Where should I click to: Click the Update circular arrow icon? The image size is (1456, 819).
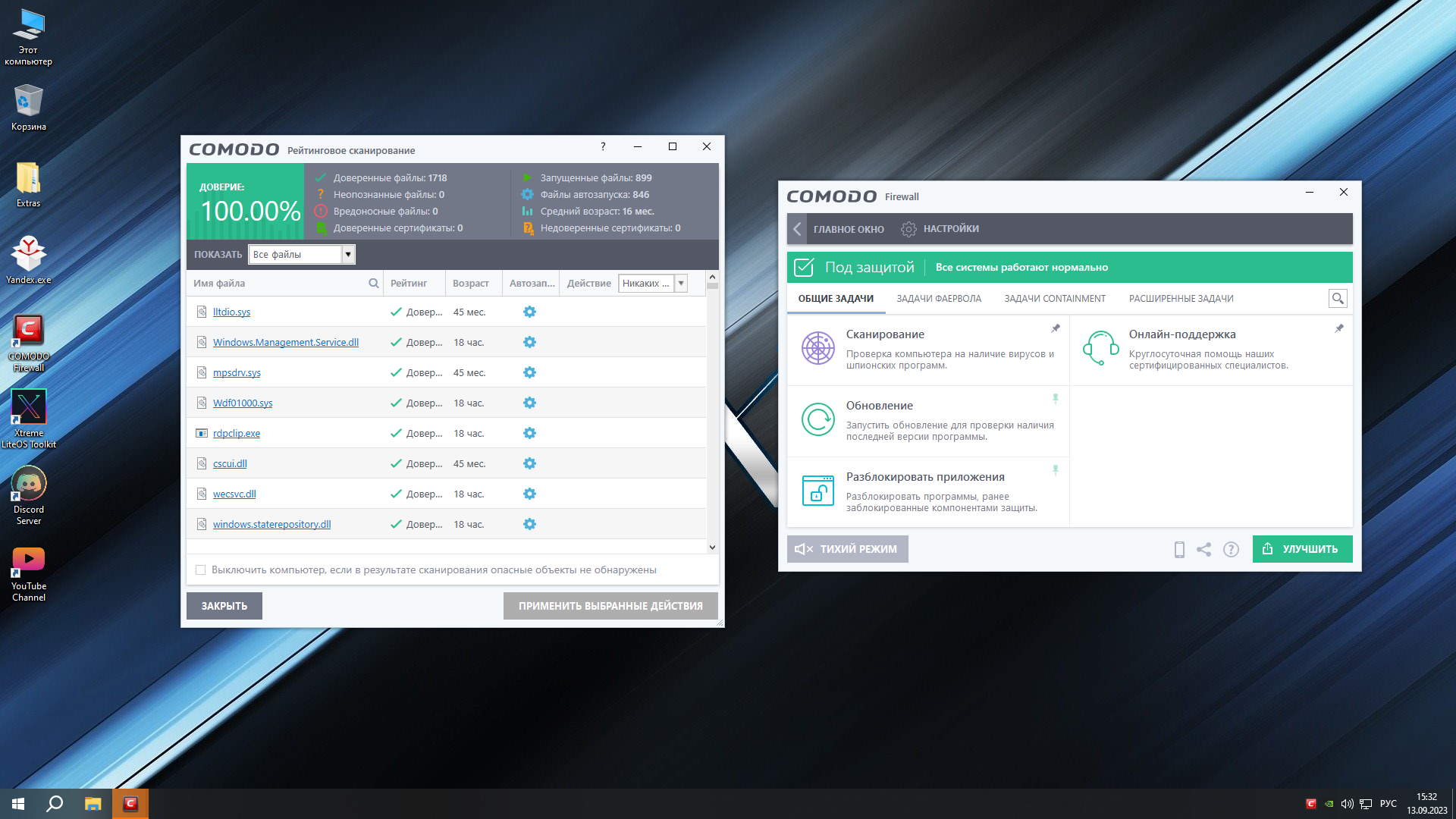pyautogui.click(x=817, y=419)
